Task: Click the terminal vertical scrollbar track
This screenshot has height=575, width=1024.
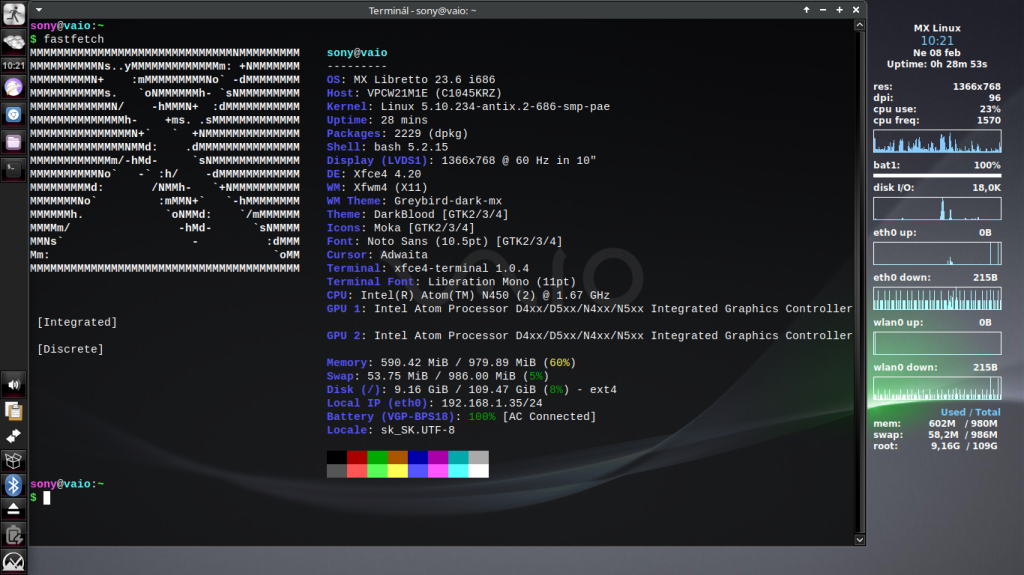Action: click(859, 282)
